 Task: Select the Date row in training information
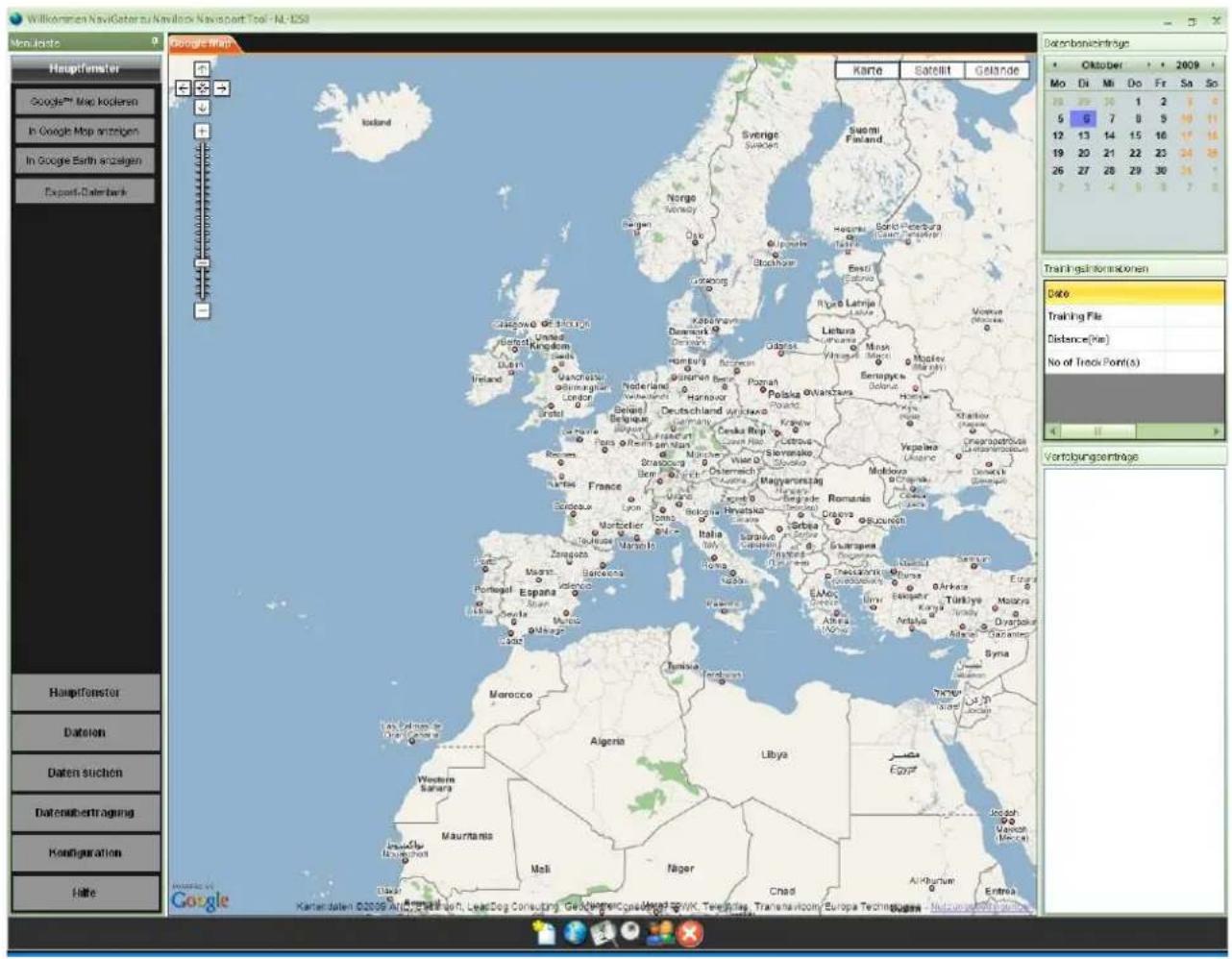tap(1134, 293)
